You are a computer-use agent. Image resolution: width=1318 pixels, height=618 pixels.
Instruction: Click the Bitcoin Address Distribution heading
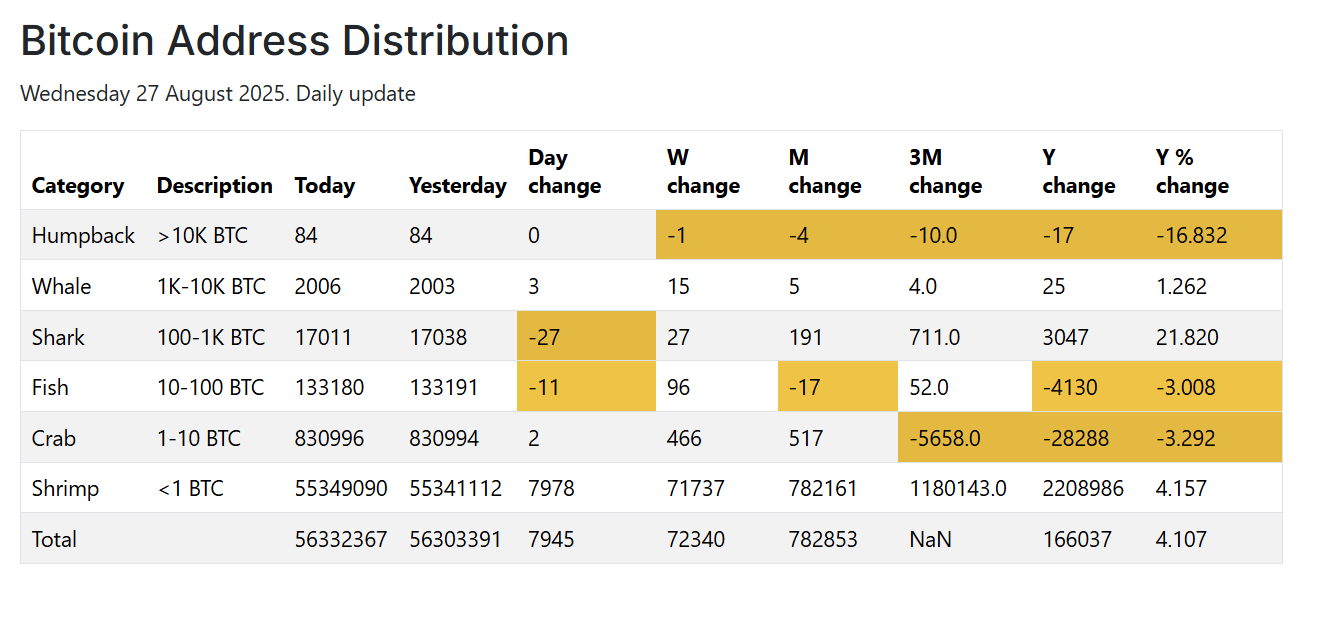295,42
